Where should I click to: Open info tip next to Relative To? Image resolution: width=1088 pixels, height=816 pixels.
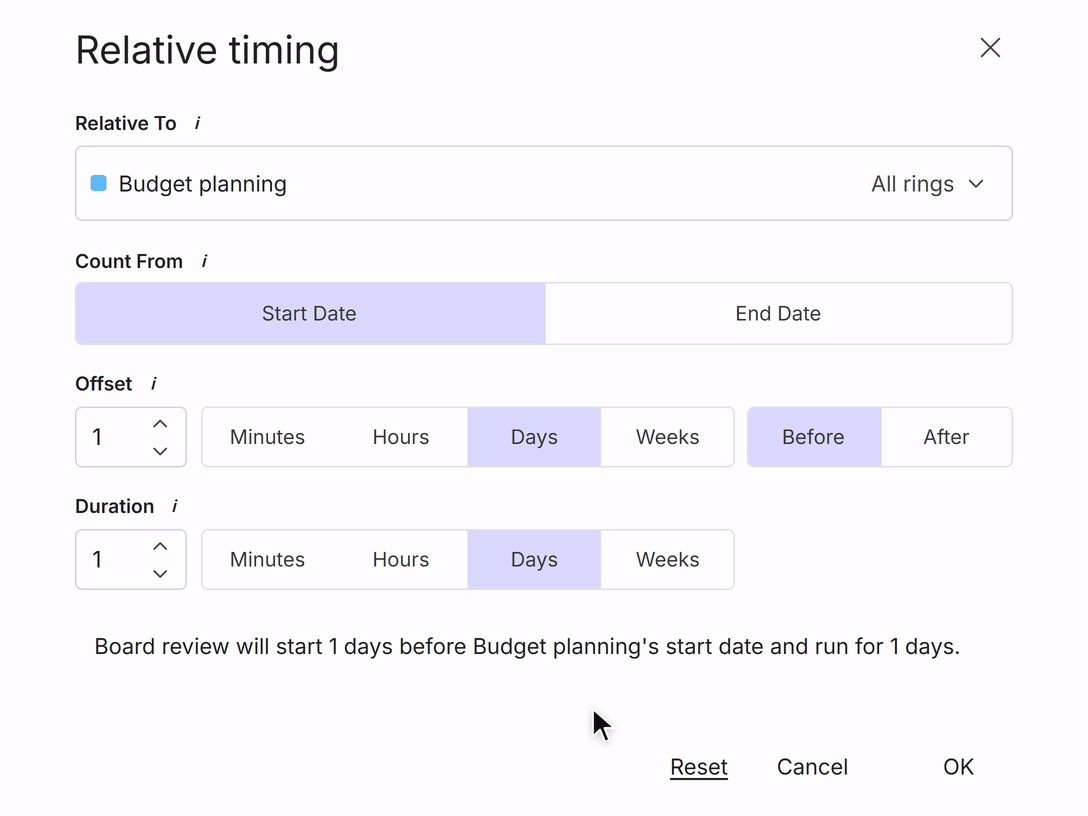tap(198, 124)
